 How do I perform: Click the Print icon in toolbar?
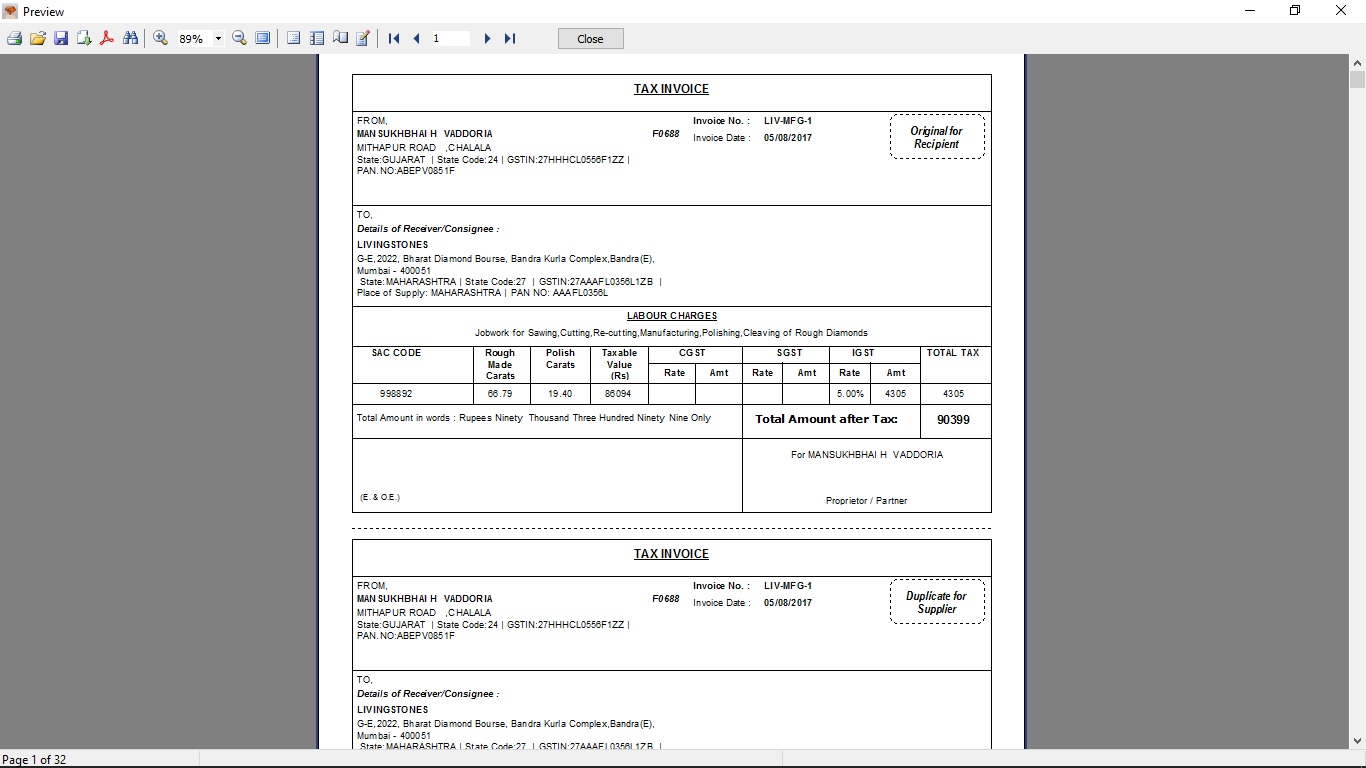(14, 39)
